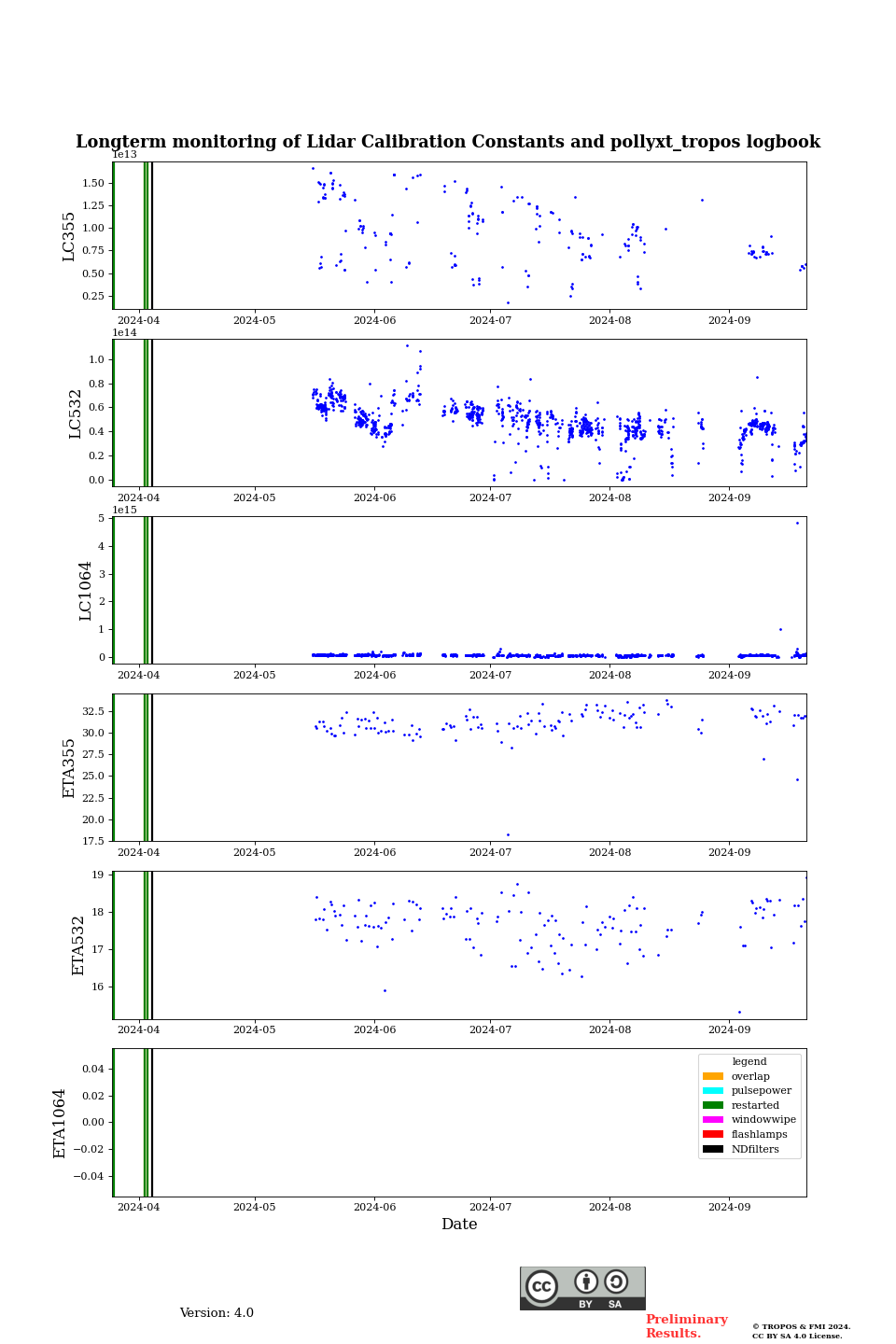Click the 1e13 exponent label above LC355 plot

pos(124,155)
